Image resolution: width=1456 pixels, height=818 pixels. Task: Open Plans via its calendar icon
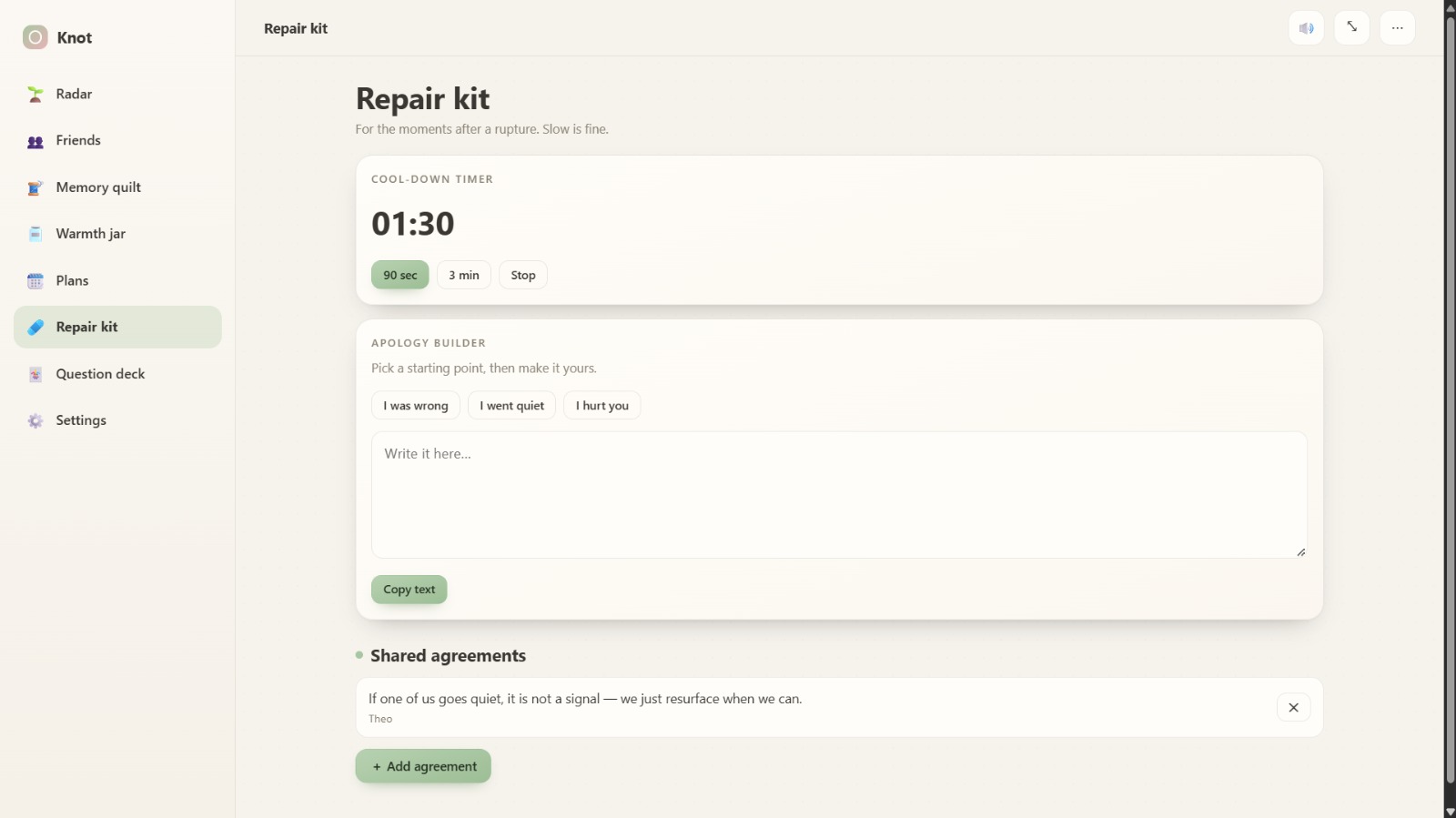(35, 281)
